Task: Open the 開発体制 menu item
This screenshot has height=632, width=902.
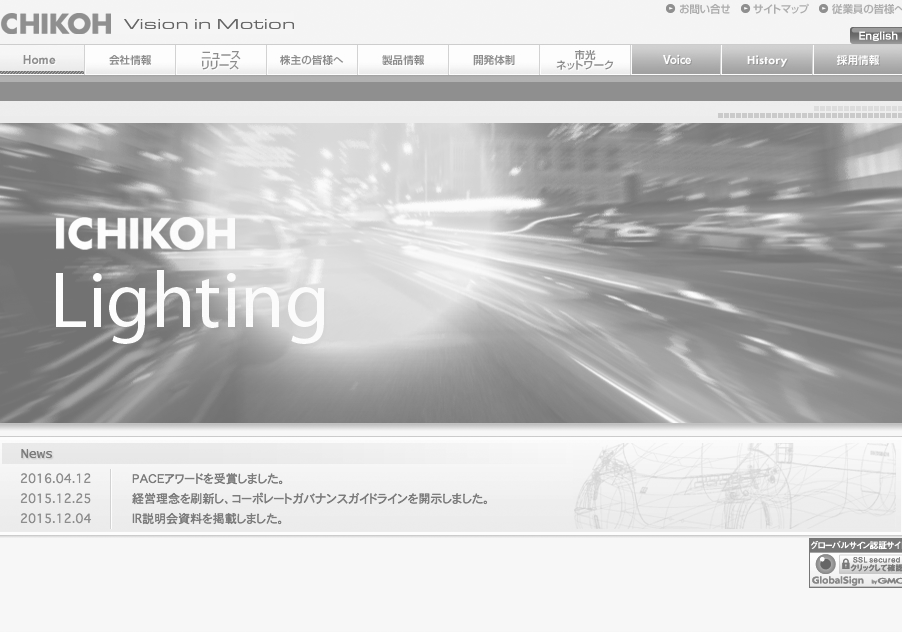Action: coord(494,60)
